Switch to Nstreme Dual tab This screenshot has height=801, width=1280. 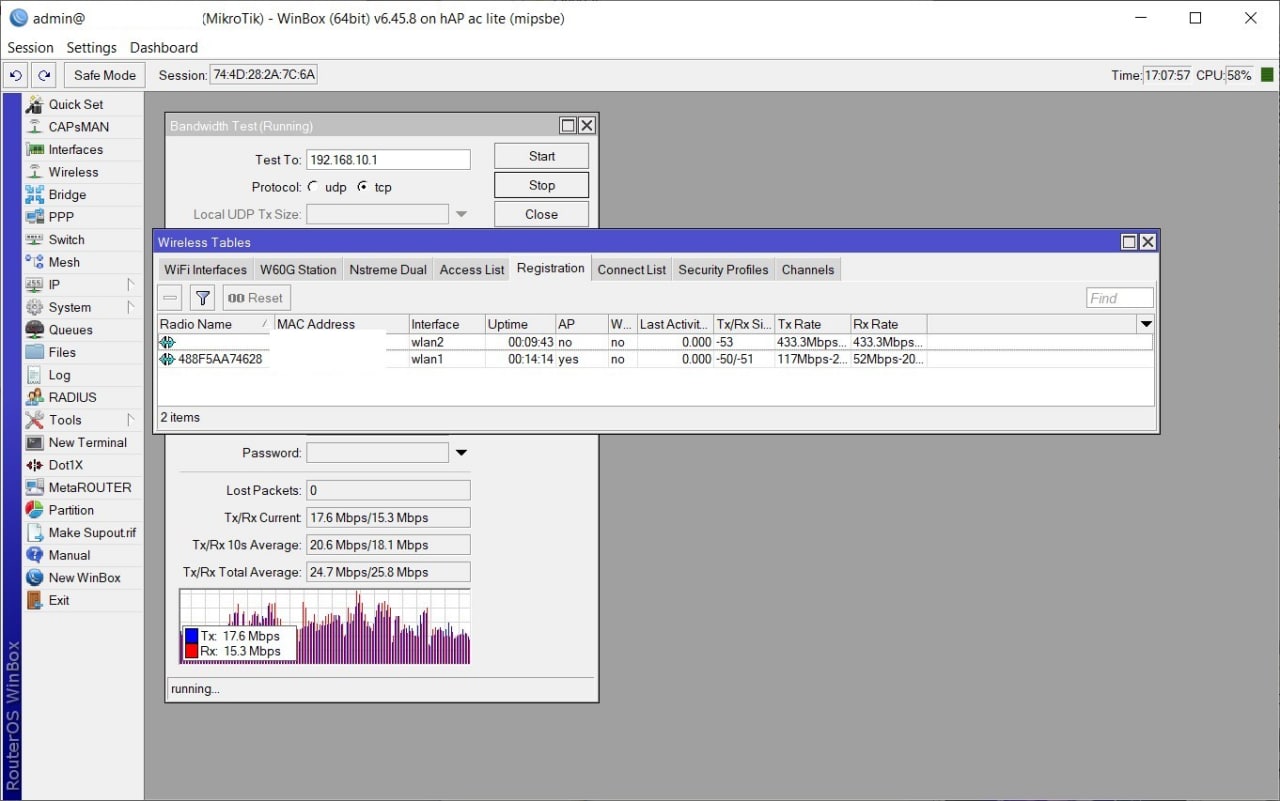pyautogui.click(x=388, y=270)
